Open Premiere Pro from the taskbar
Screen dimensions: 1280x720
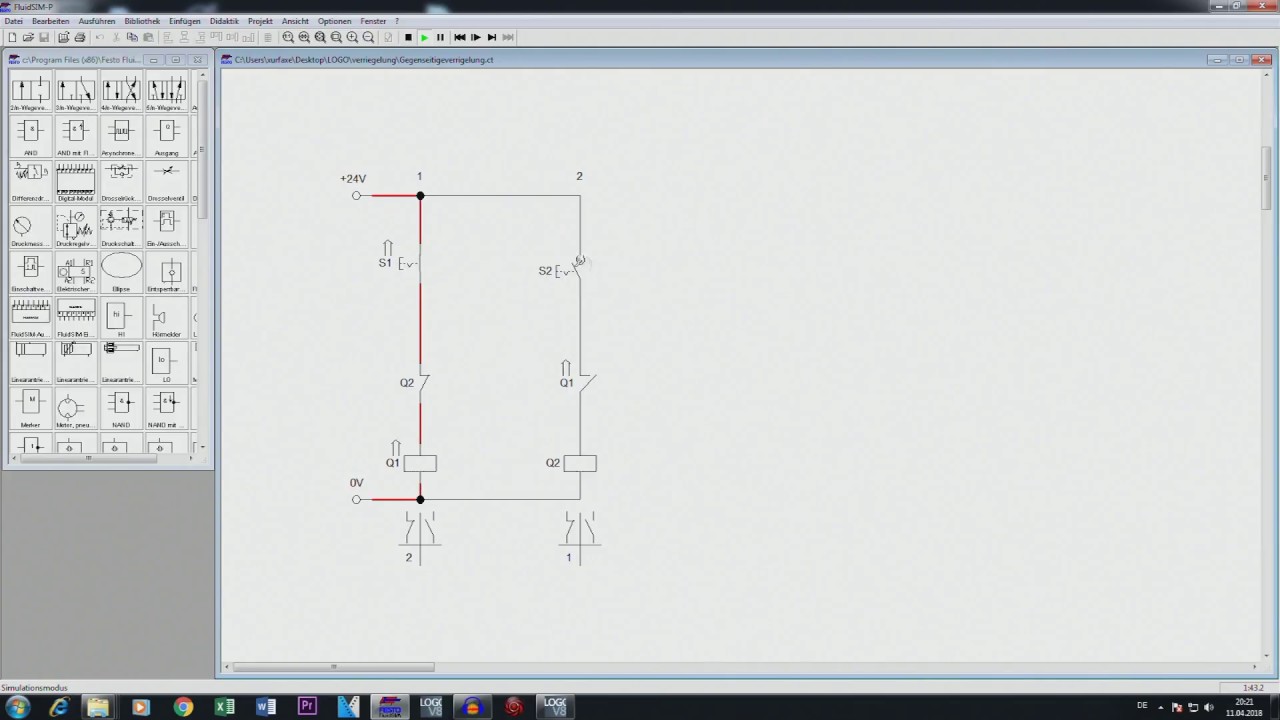307,707
